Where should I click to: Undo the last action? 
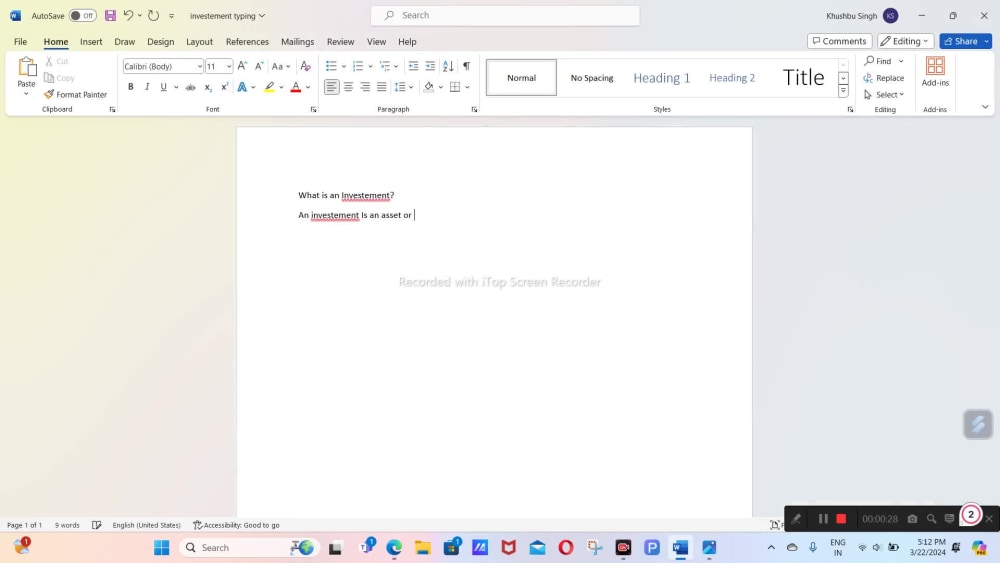(x=128, y=15)
